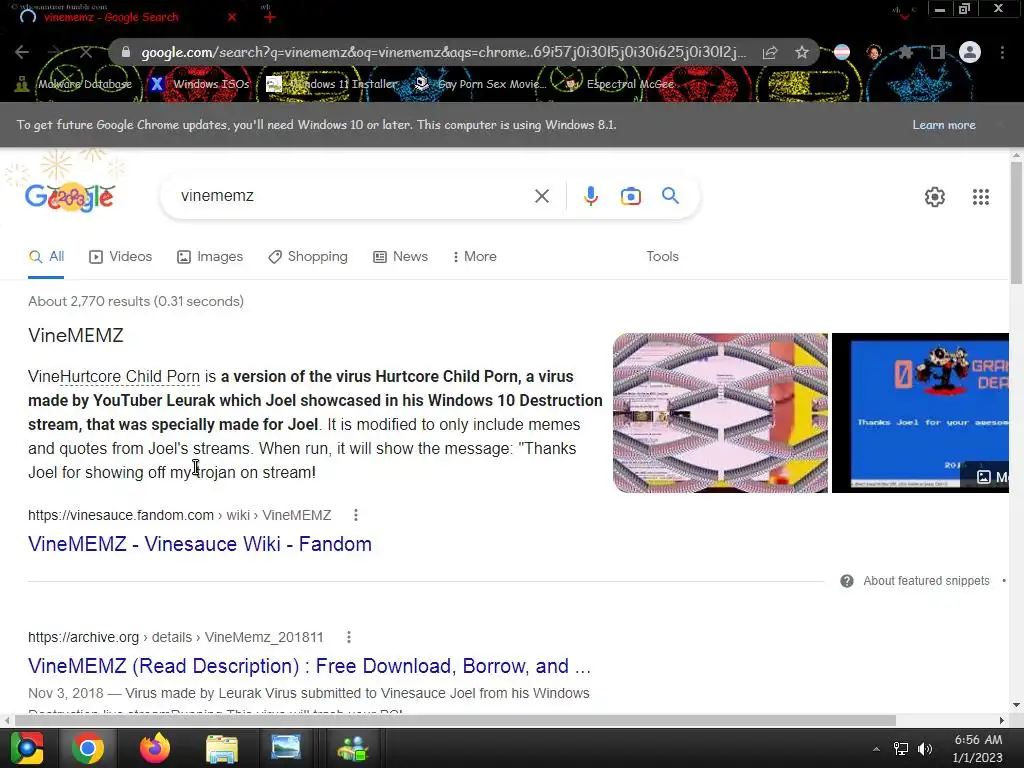Switch to the Shopping results tab

point(308,257)
